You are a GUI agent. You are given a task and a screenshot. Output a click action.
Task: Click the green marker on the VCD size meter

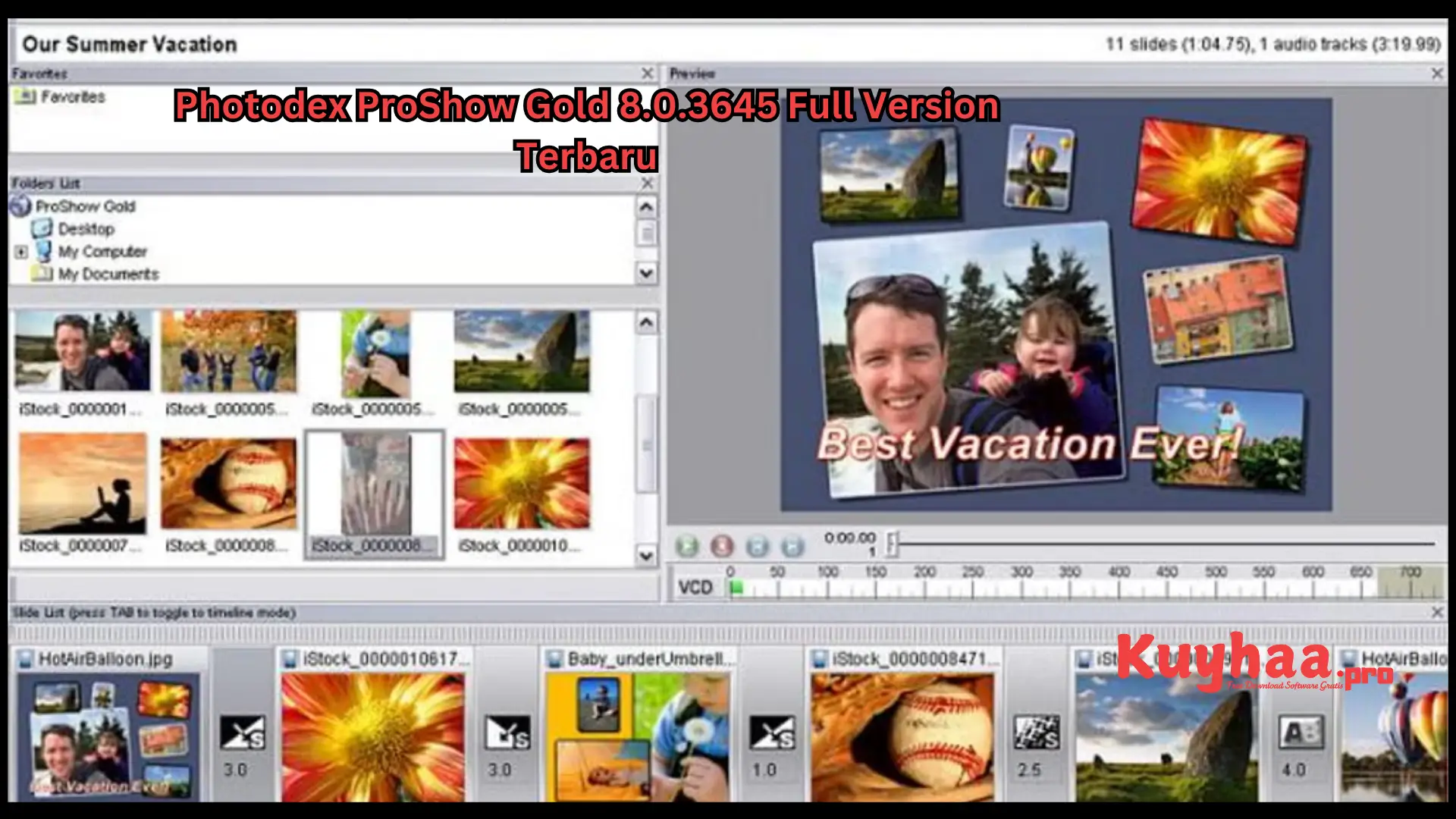736,588
